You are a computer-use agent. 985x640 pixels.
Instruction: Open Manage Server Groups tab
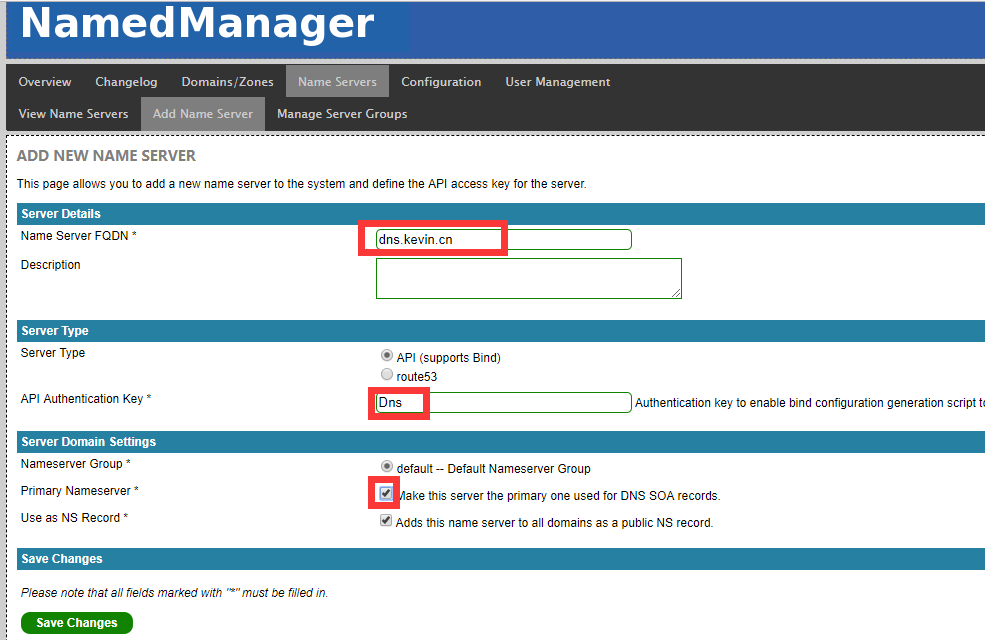pyautogui.click(x=342, y=114)
